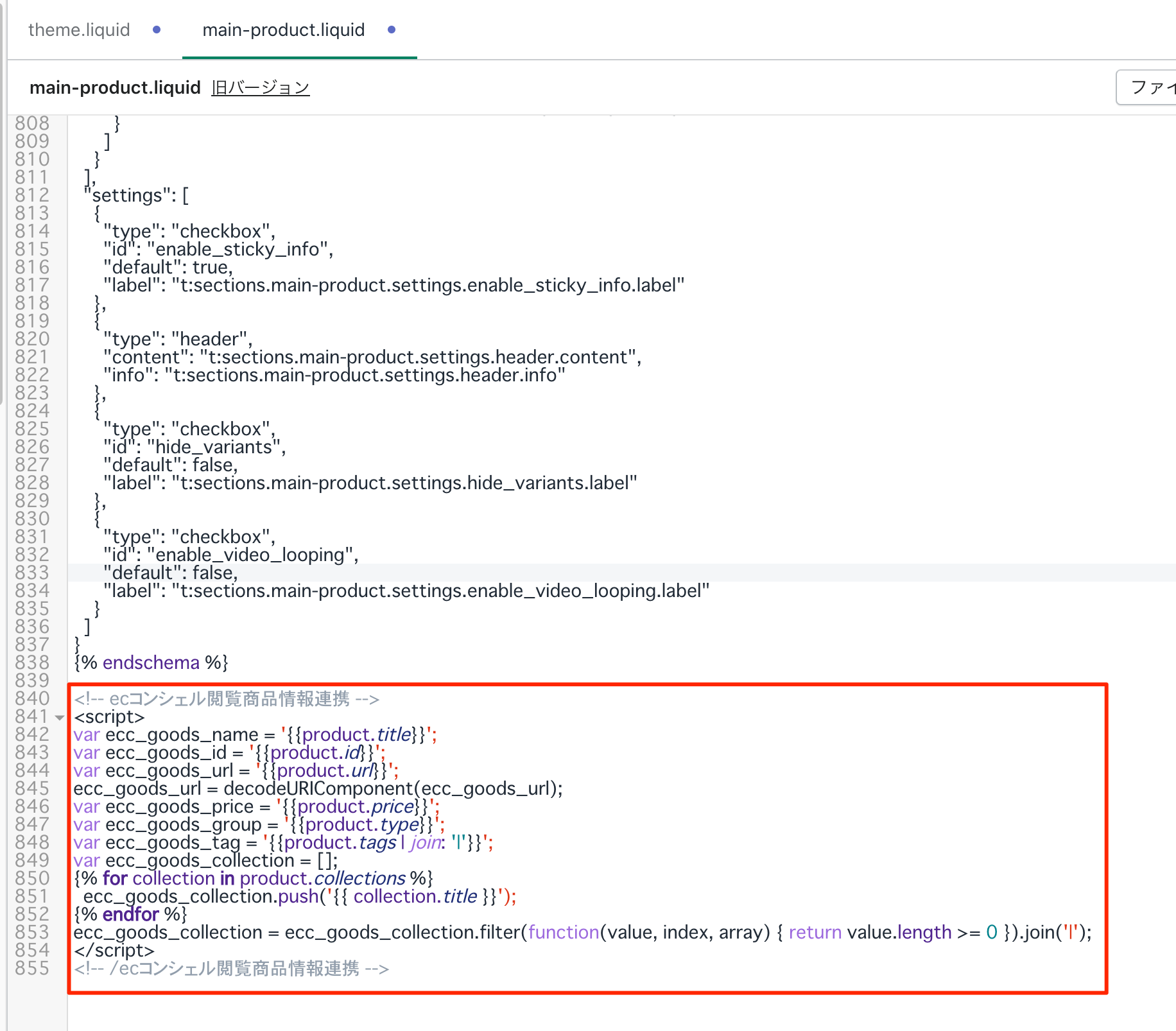
Task: Click the "id": "hide_variants" line
Action: point(195,446)
